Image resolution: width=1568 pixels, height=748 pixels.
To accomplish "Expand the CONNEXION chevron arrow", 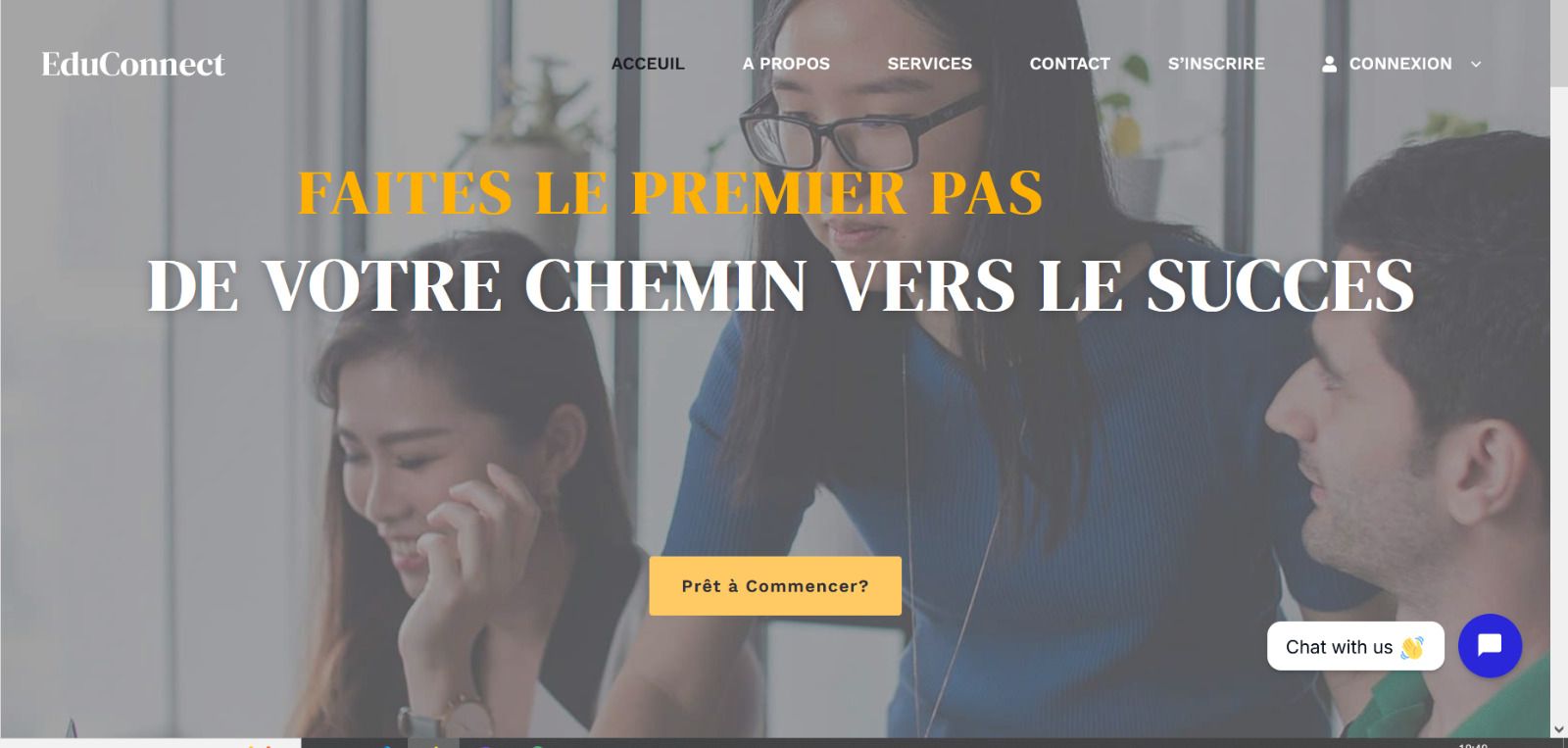I will coord(1476,64).
